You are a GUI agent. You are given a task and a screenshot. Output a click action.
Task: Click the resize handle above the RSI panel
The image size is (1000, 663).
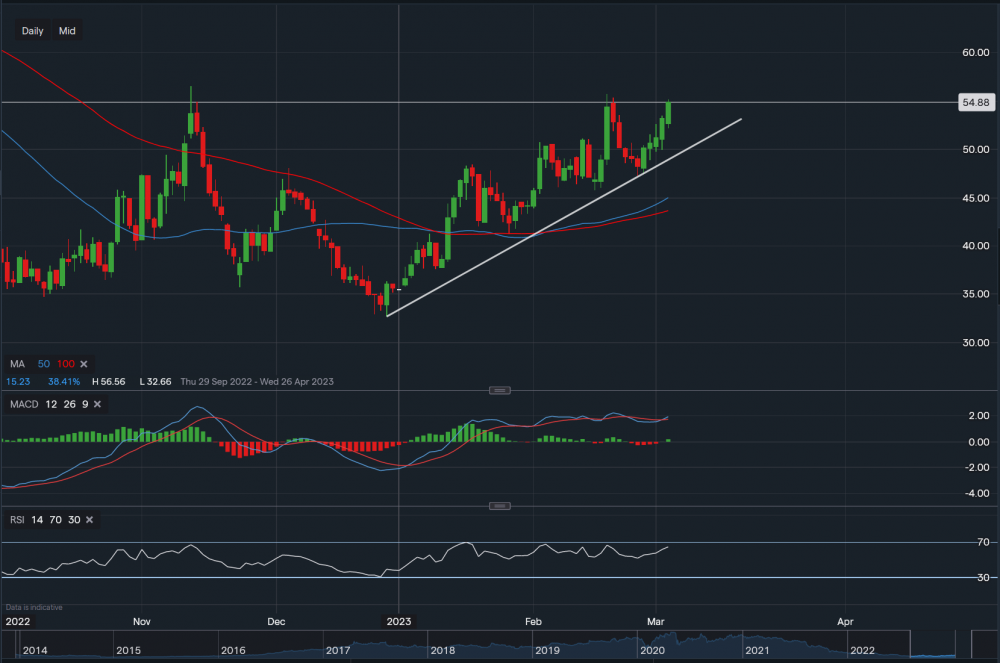[499, 507]
